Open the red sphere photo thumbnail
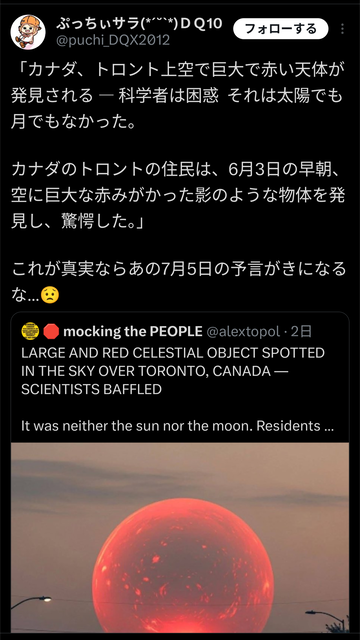The image size is (360, 640). tap(180, 538)
